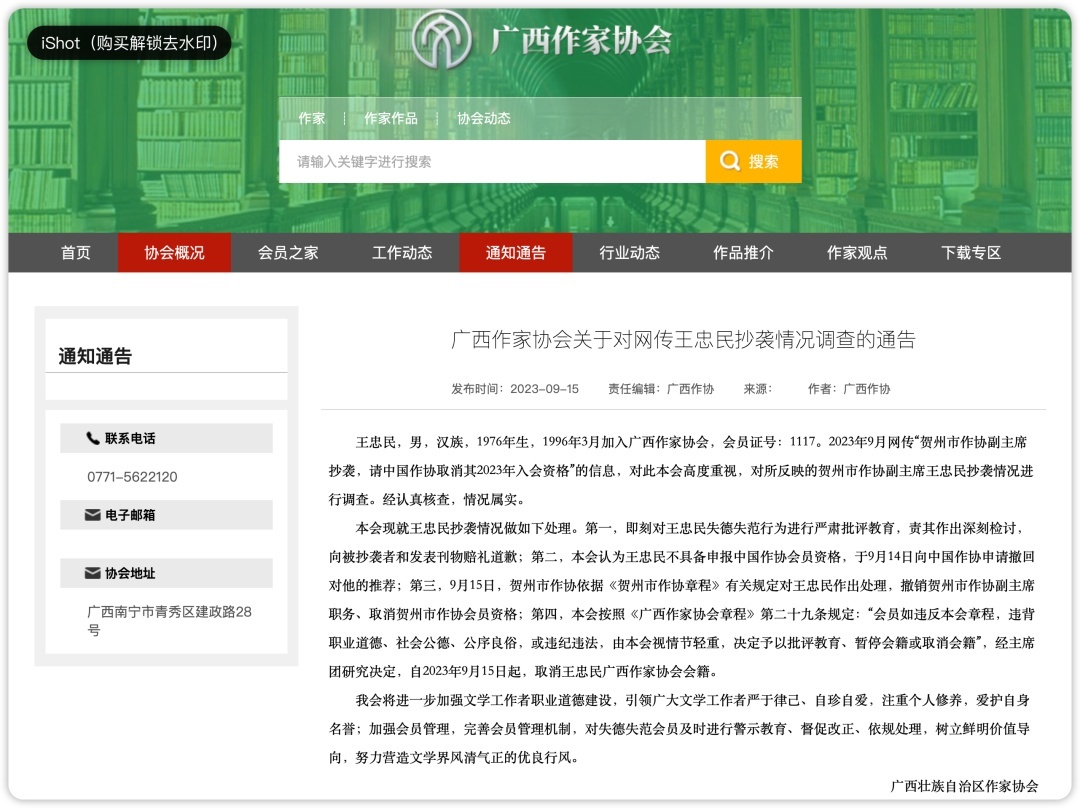Select the 作家 search category
This screenshot has height=808, width=1080.
(x=311, y=118)
